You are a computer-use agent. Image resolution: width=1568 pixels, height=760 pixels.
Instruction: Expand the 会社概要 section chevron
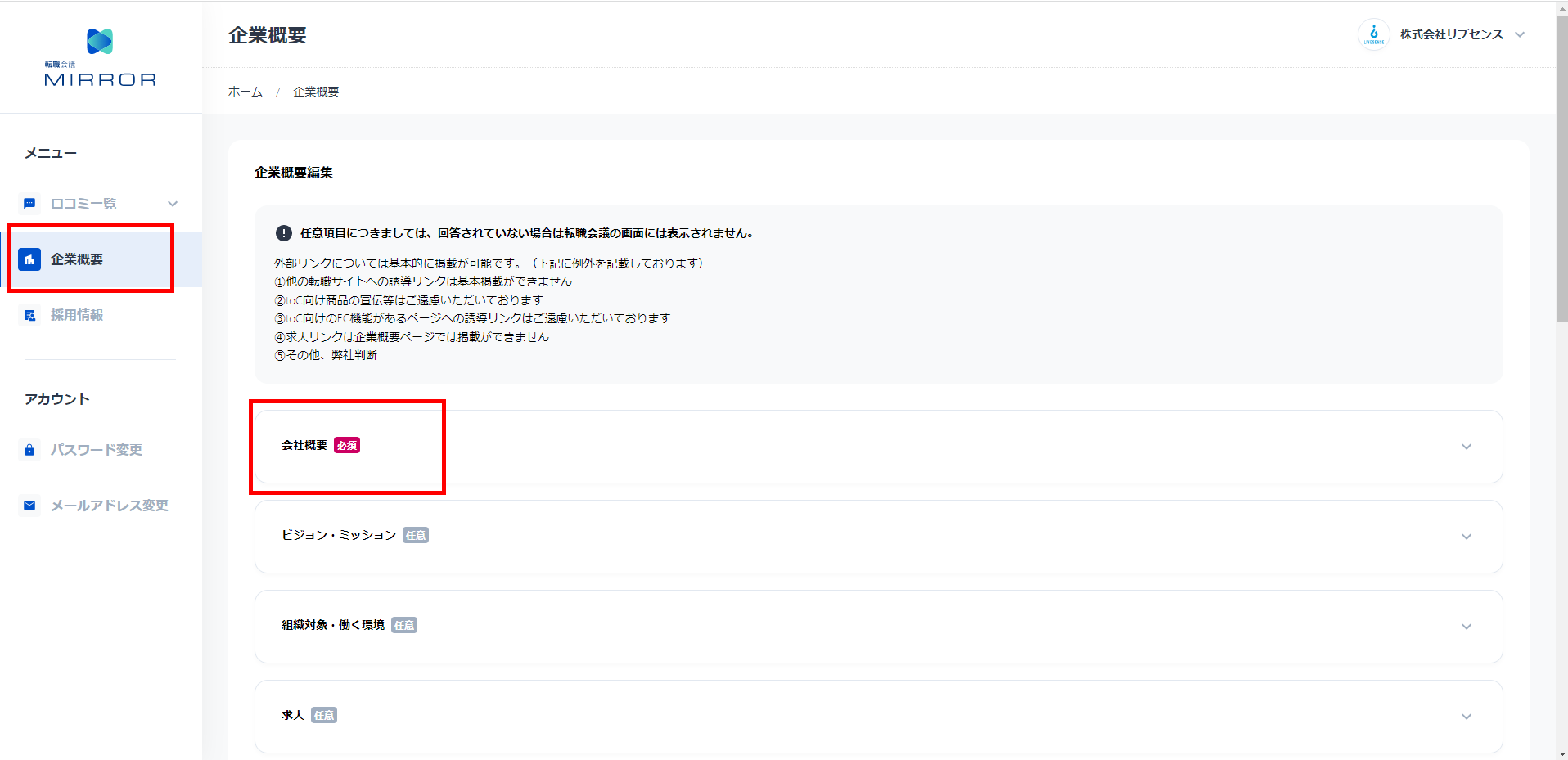[x=1466, y=447]
